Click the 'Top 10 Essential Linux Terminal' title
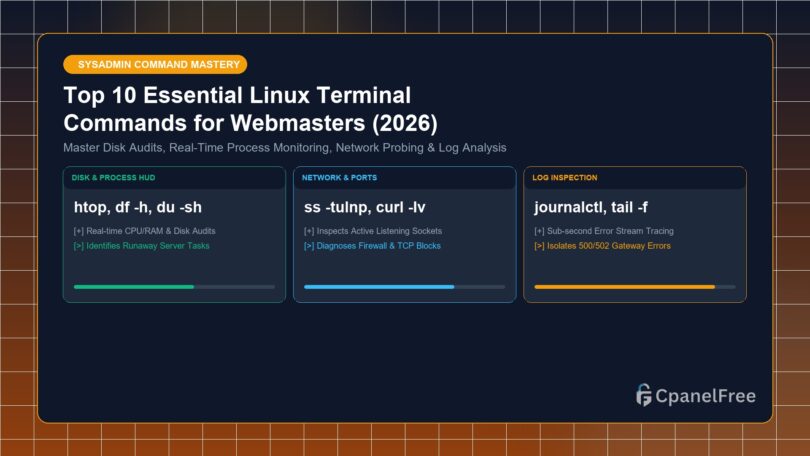This screenshot has height=456, width=810. (x=237, y=96)
